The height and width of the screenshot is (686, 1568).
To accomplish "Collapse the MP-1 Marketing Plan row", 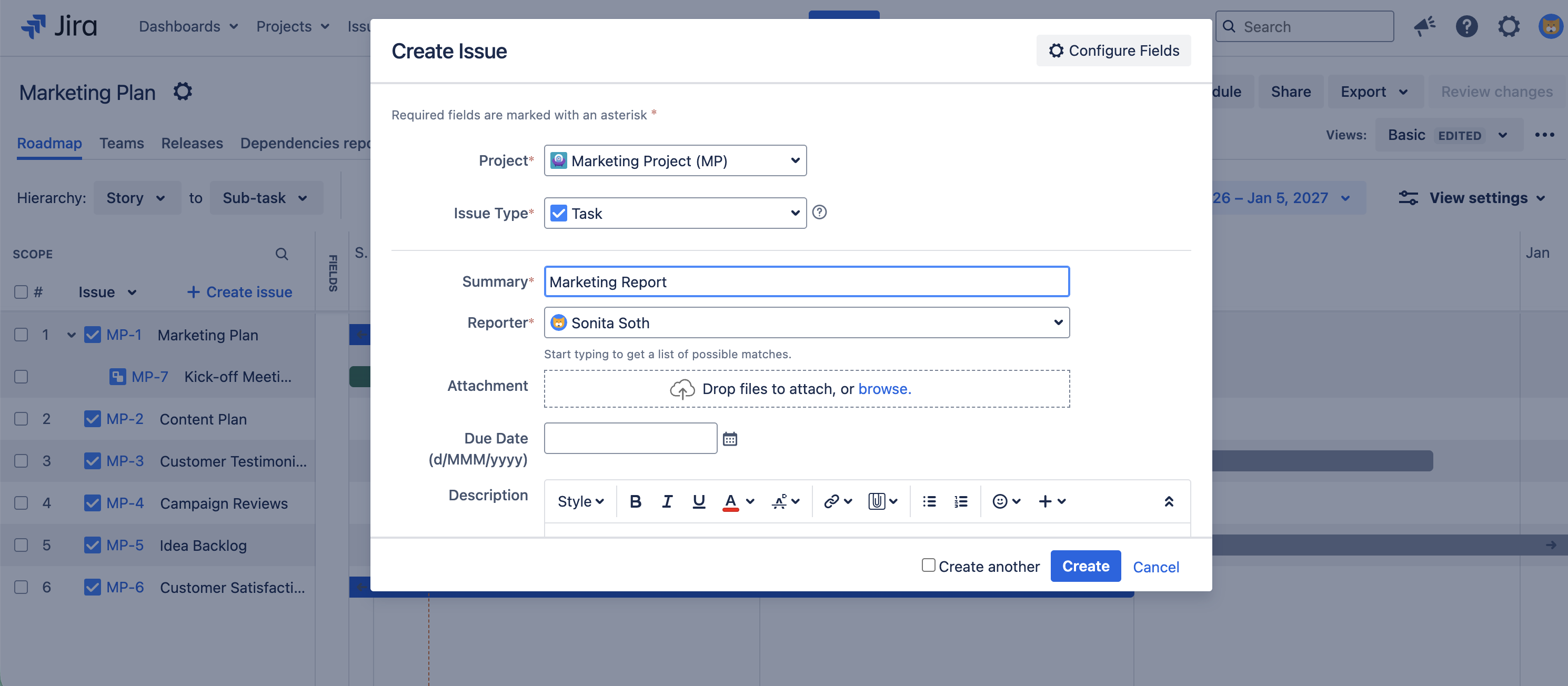I will [71, 335].
